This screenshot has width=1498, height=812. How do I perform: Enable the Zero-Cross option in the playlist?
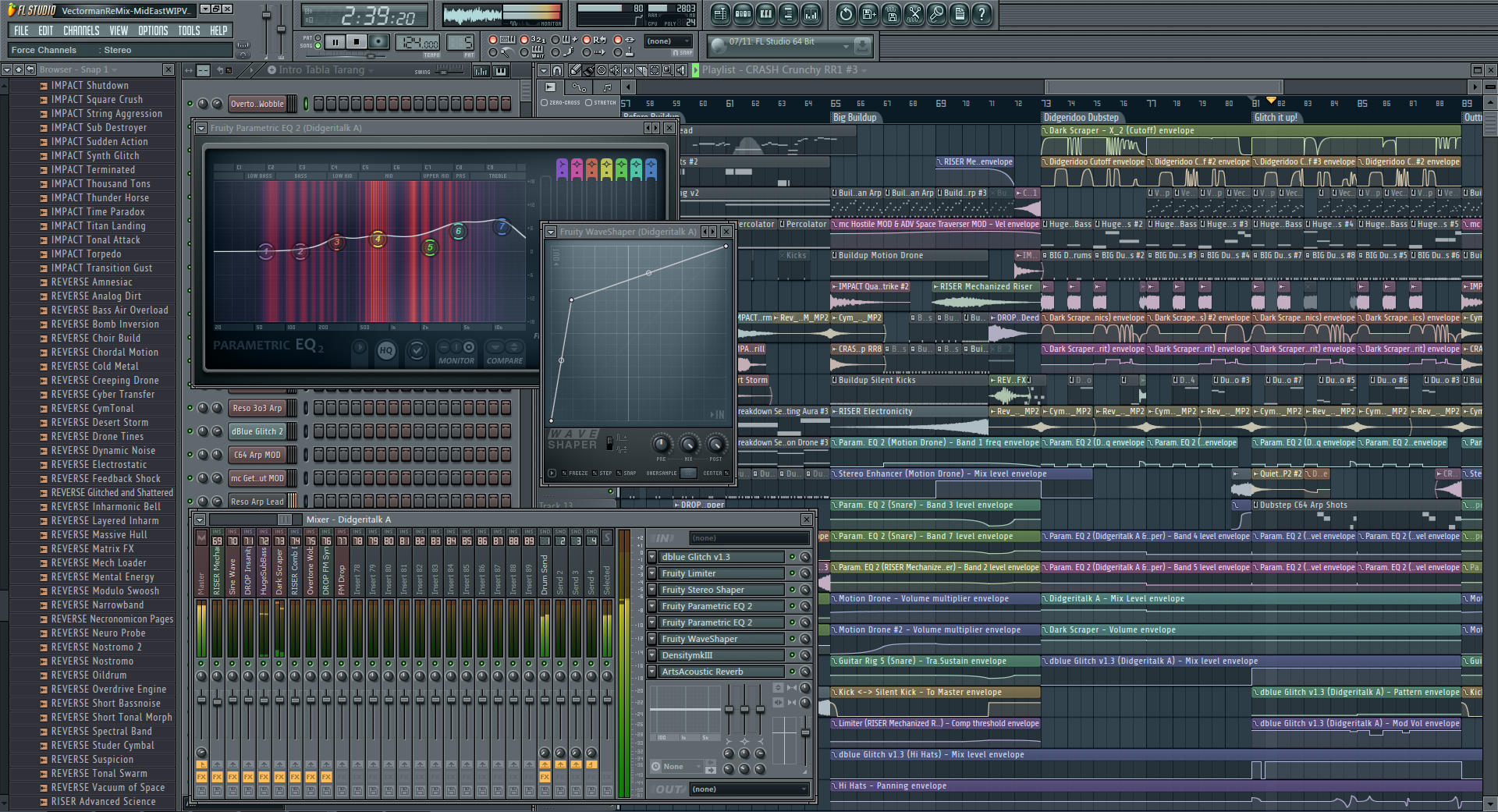[545, 103]
